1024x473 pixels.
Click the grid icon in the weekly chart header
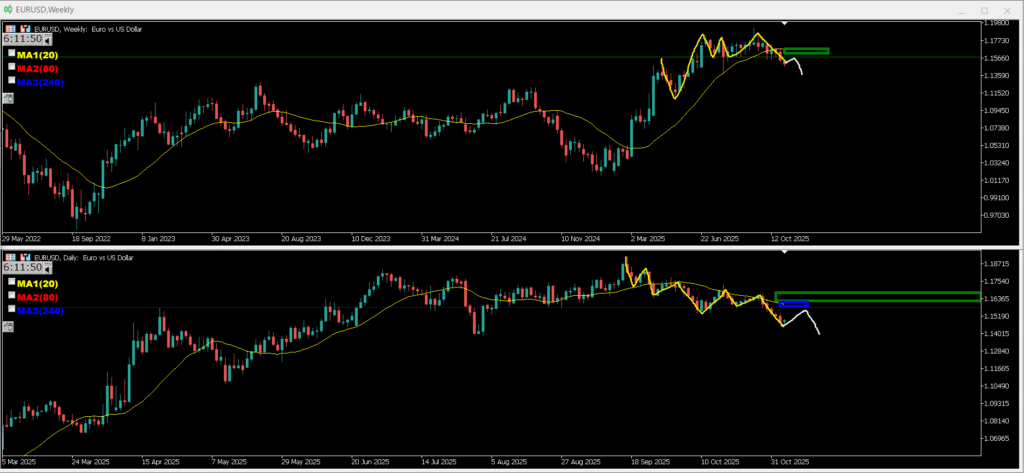[9, 29]
